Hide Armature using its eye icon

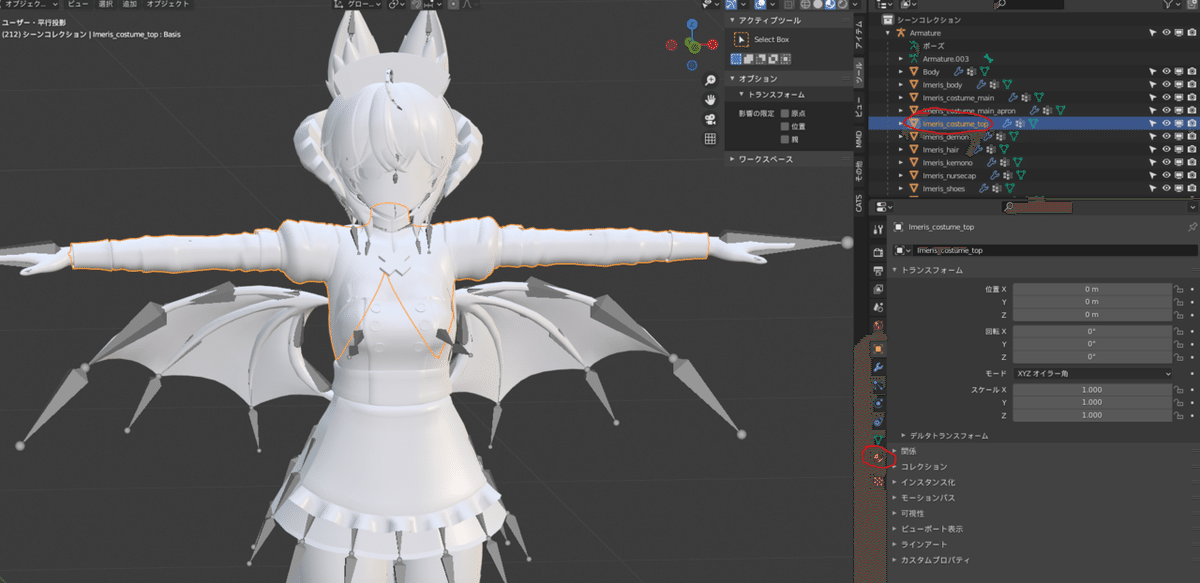click(x=1166, y=33)
